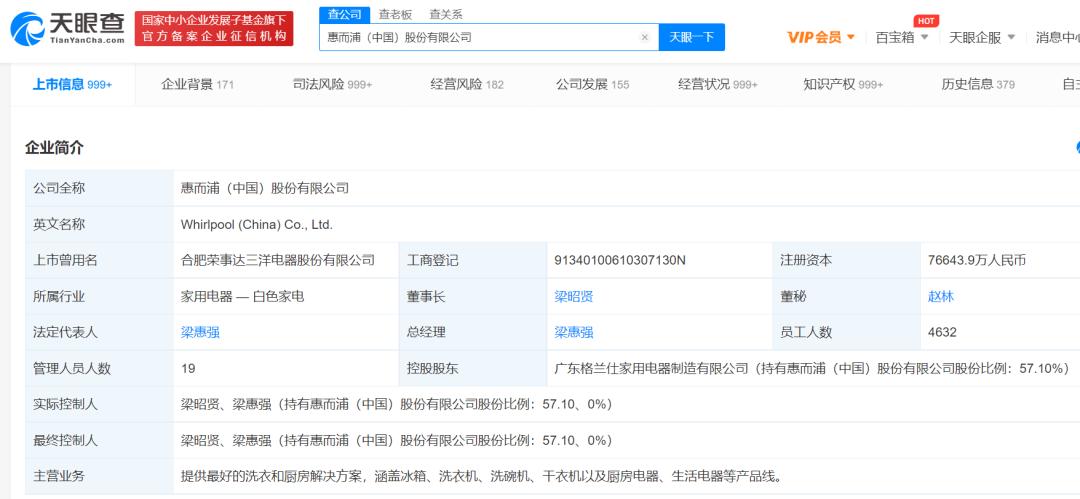This screenshot has width=1080, height=499.
Task: Switch to the 经营状况 tab
Action: (x=718, y=85)
